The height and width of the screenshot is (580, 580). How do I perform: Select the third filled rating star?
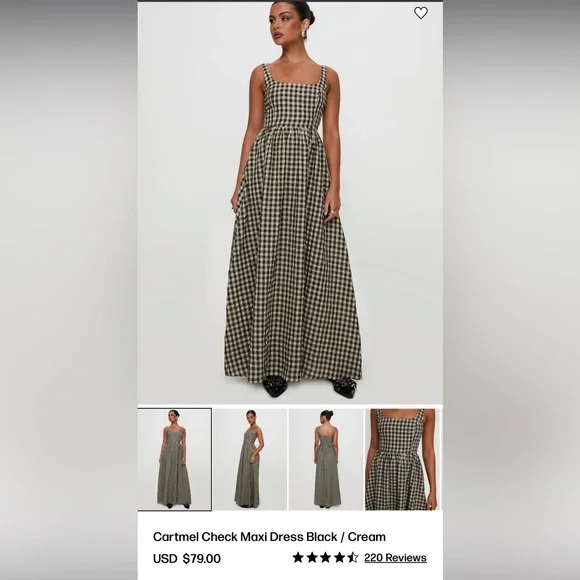click(326, 557)
